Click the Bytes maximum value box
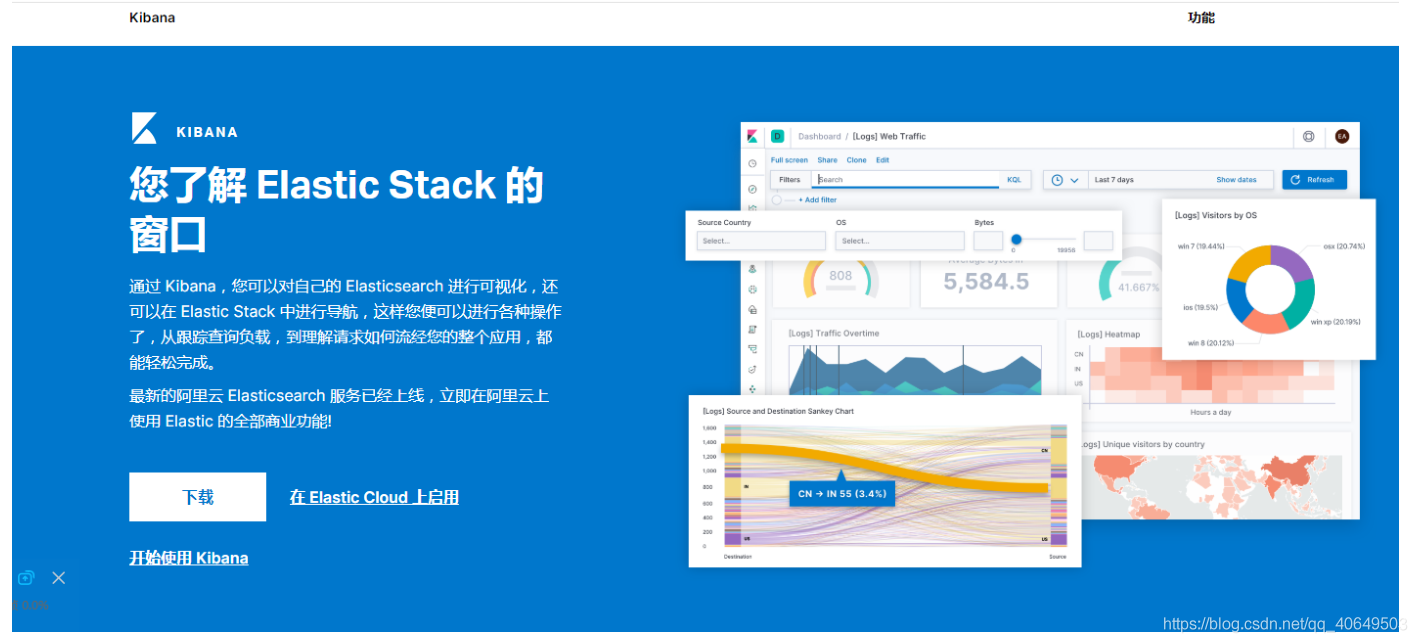Image resolution: width=1417 pixels, height=643 pixels. pos(1098,241)
